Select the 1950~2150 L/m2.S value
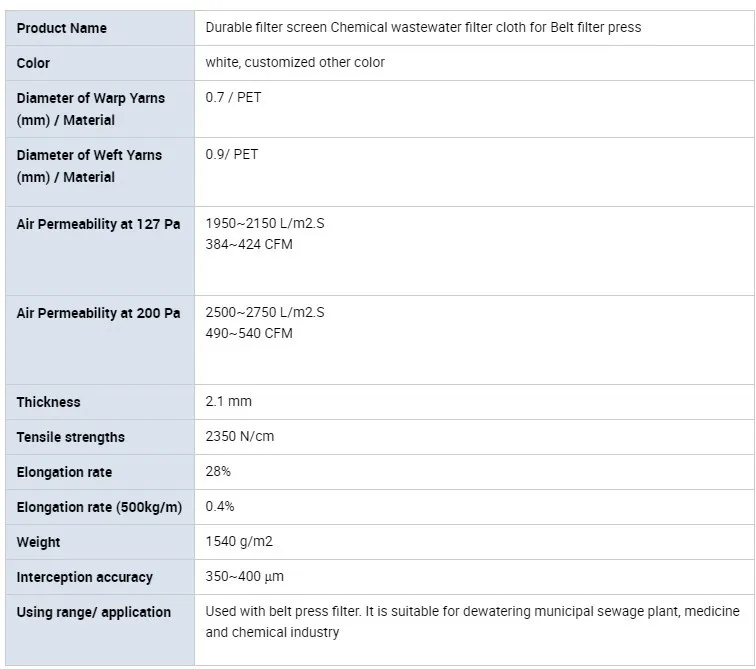The width and height of the screenshot is (756, 669). tap(265, 223)
